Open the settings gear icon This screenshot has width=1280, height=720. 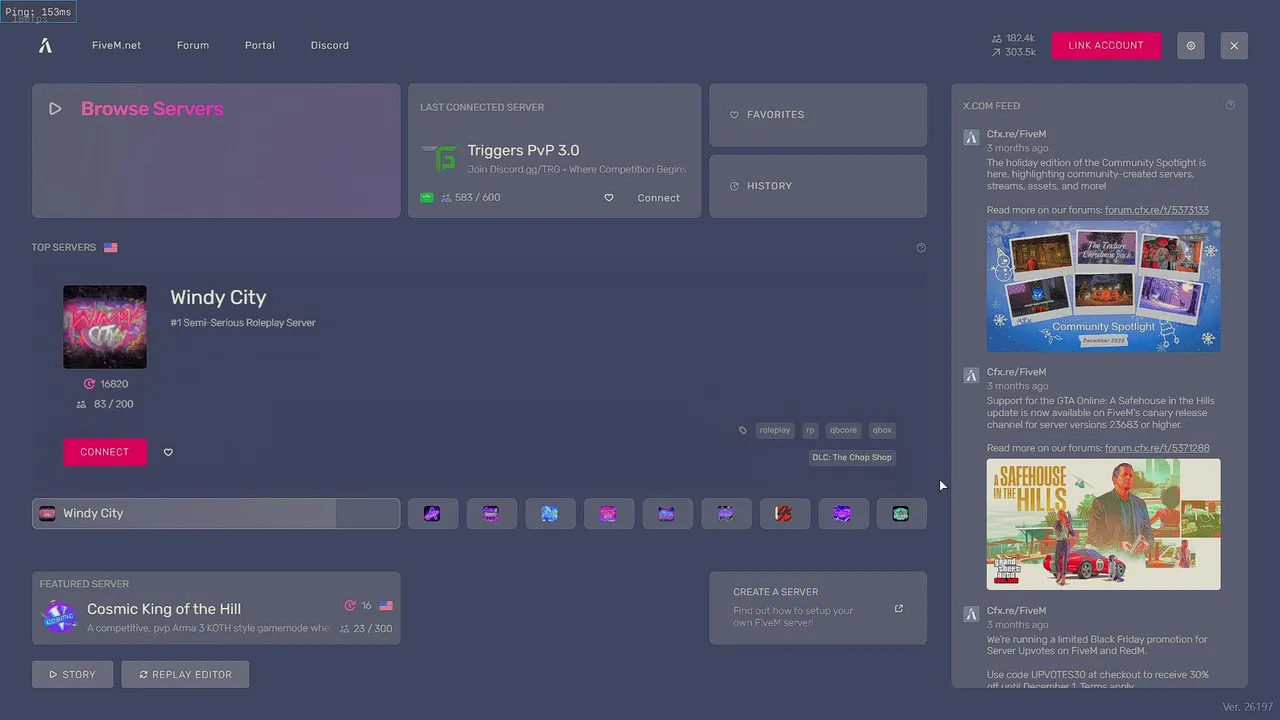pyautogui.click(x=1190, y=45)
